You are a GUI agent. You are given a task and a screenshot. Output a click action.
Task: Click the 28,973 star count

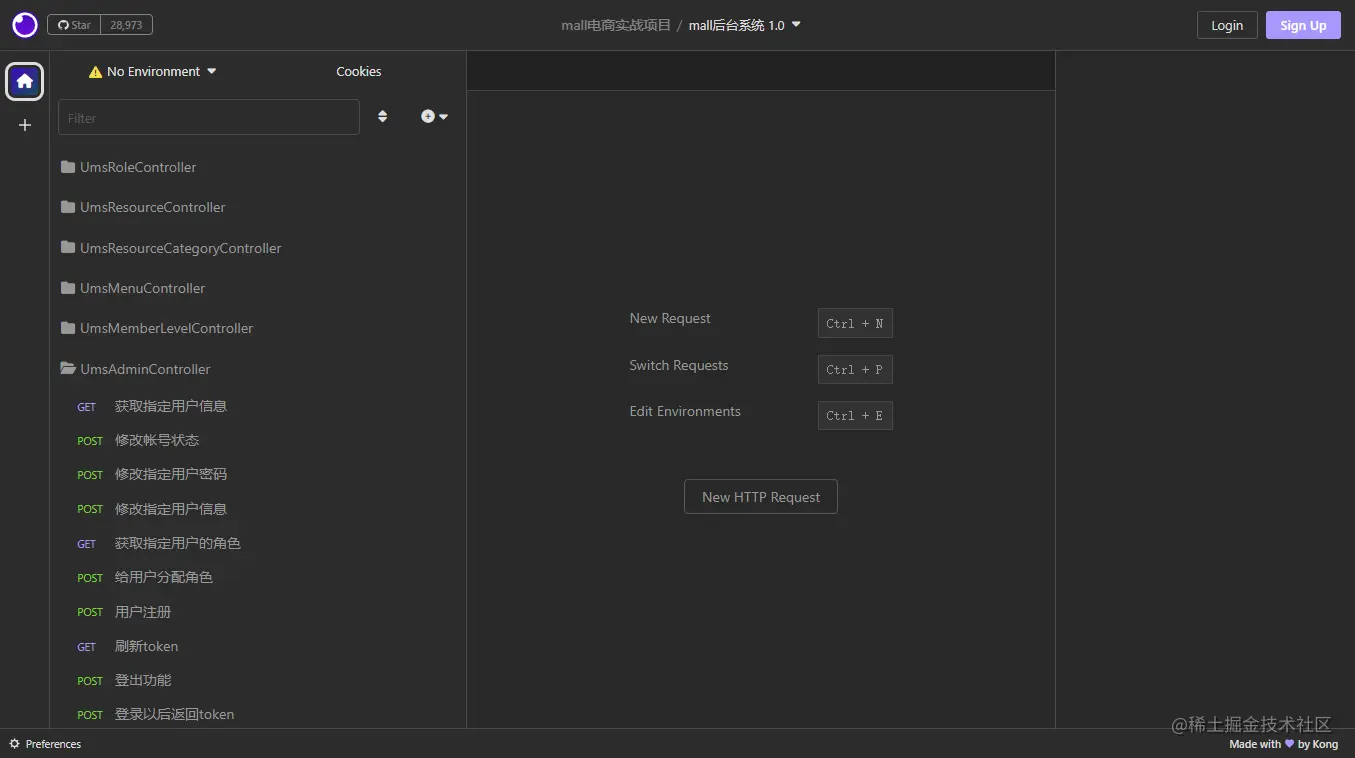(x=127, y=25)
